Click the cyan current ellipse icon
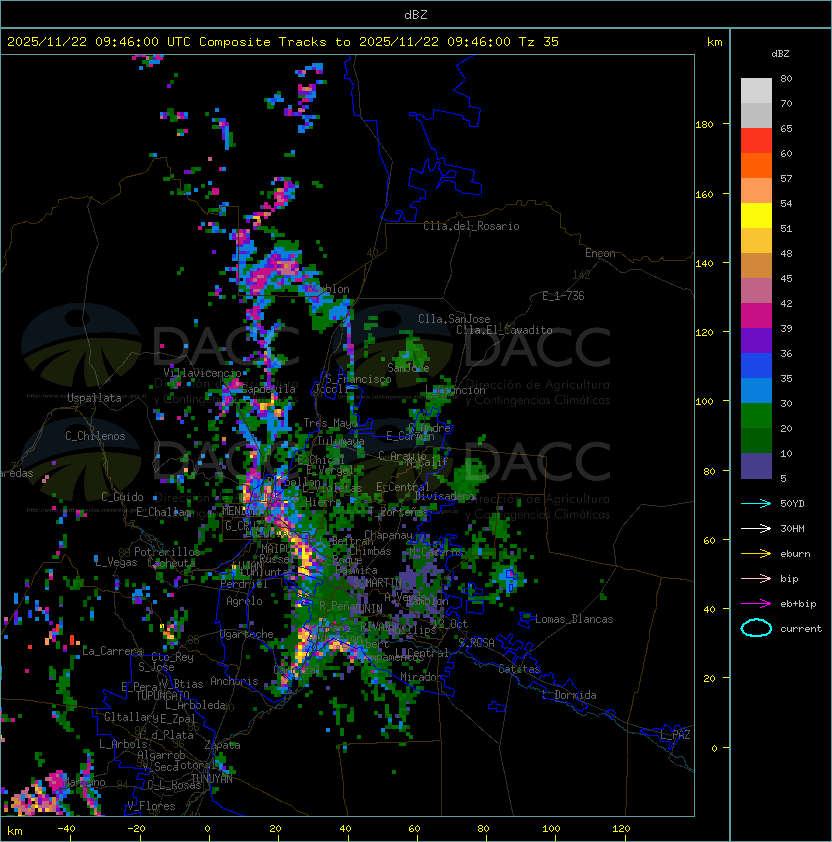The height and width of the screenshot is (842, 832). [756, 628]
